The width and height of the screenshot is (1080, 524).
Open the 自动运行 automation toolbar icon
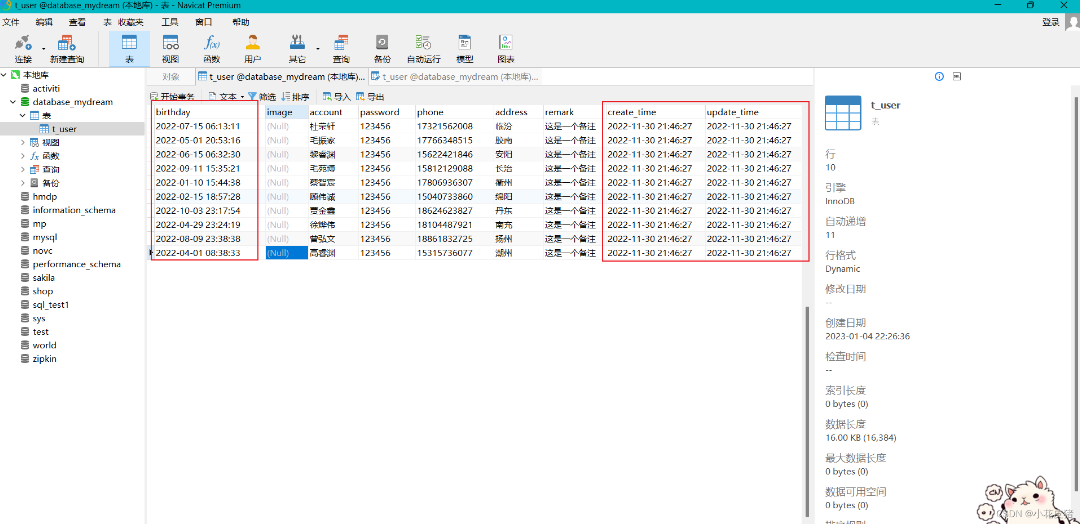click(424, 48)
